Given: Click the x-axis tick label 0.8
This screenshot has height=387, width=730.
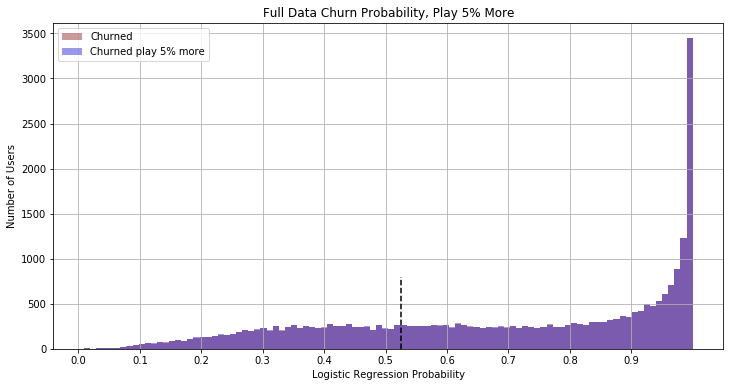Looking at the screenshot, I should tap(570, 360).
